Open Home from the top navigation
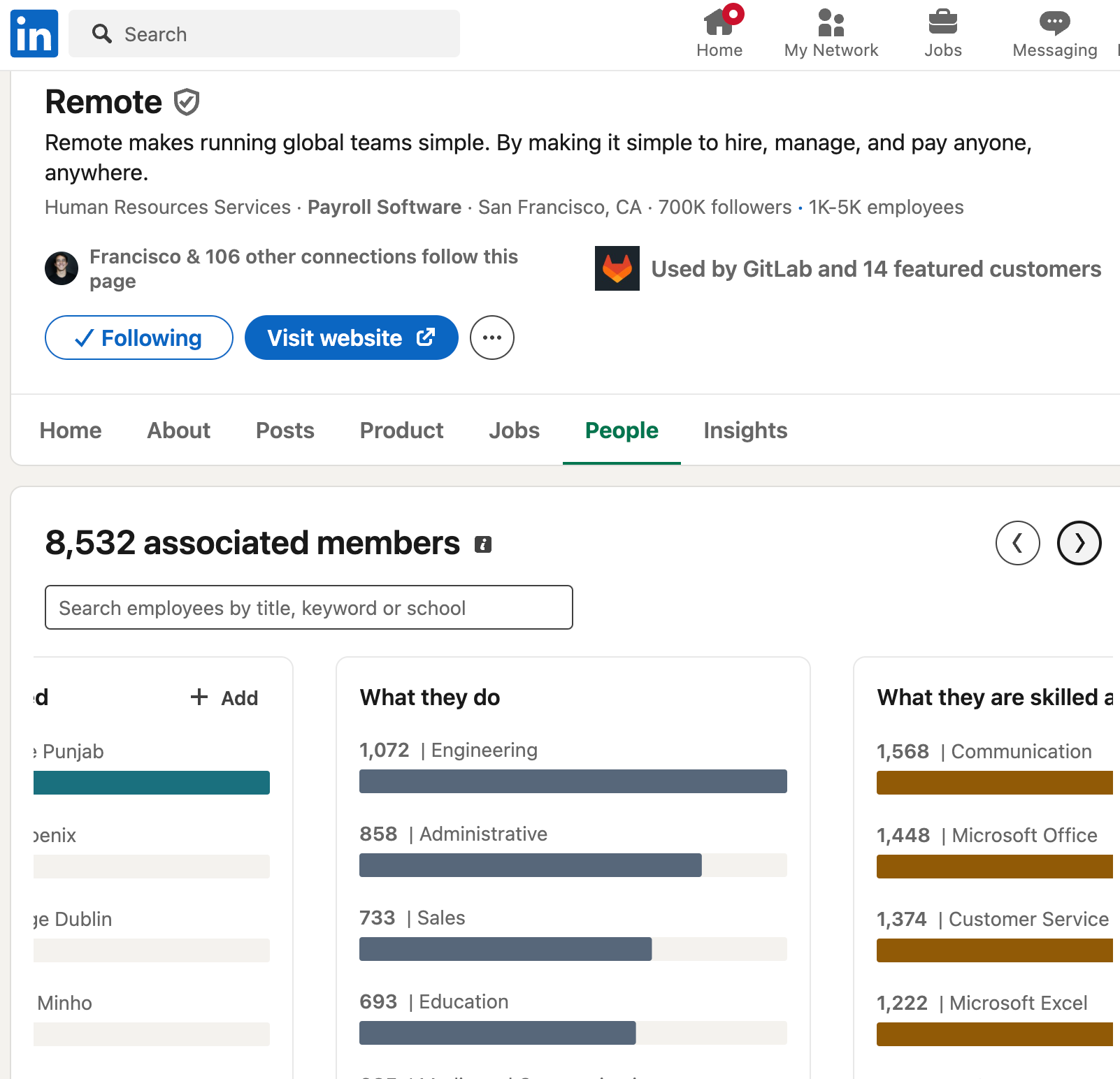The image size is (1120, 1079). coord(719,34)
